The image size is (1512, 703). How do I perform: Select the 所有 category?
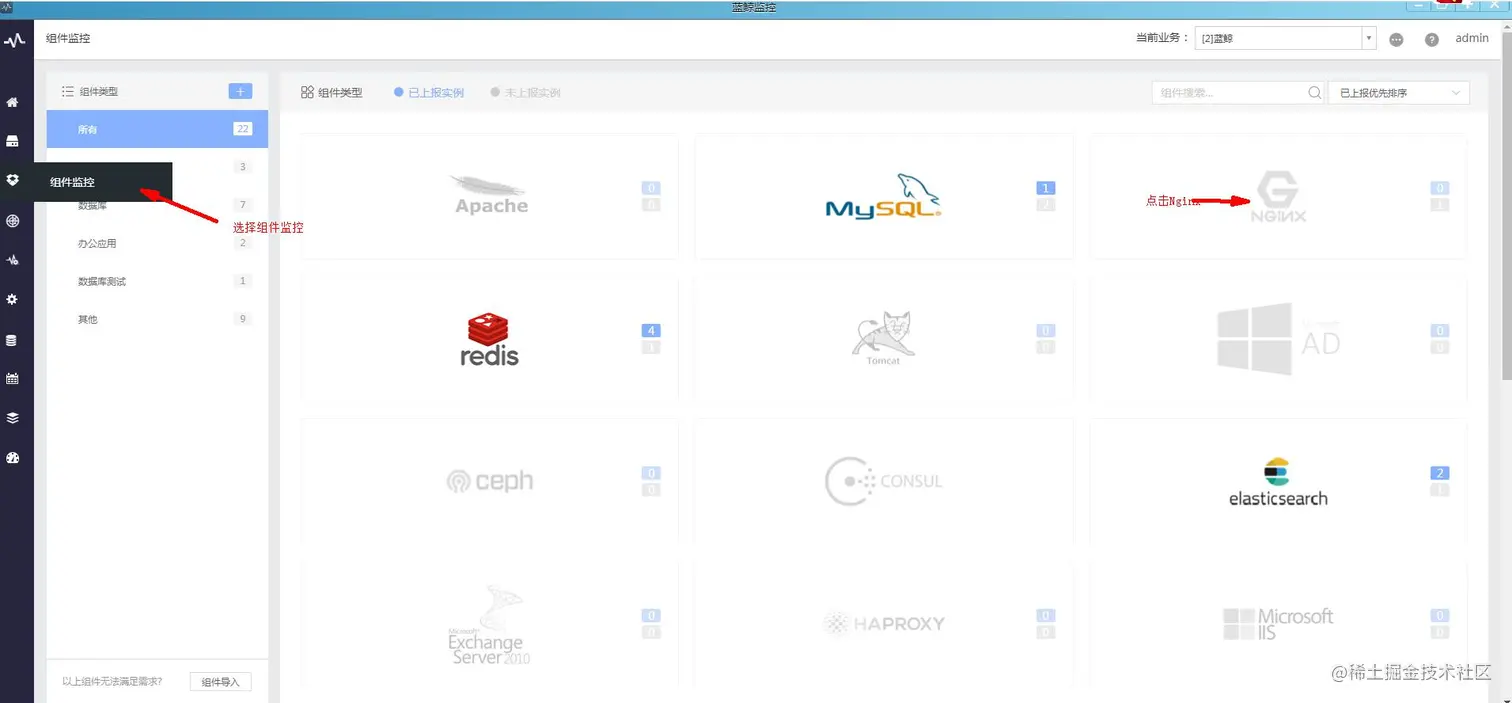[x=157, y=129]
